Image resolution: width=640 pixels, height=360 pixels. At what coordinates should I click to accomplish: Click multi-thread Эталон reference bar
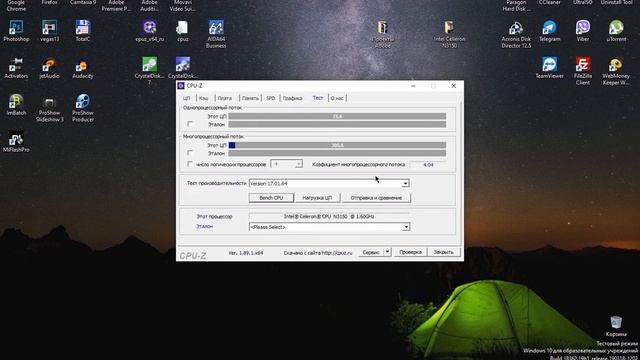(337, 153)
